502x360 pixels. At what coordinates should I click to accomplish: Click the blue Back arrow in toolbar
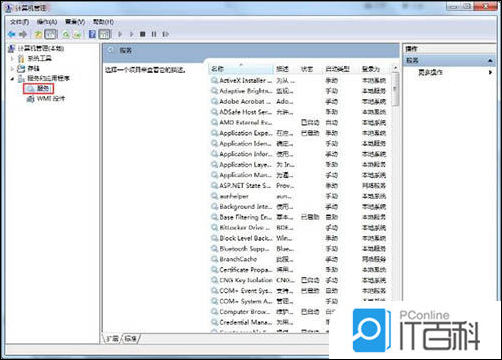click(12, 34)
